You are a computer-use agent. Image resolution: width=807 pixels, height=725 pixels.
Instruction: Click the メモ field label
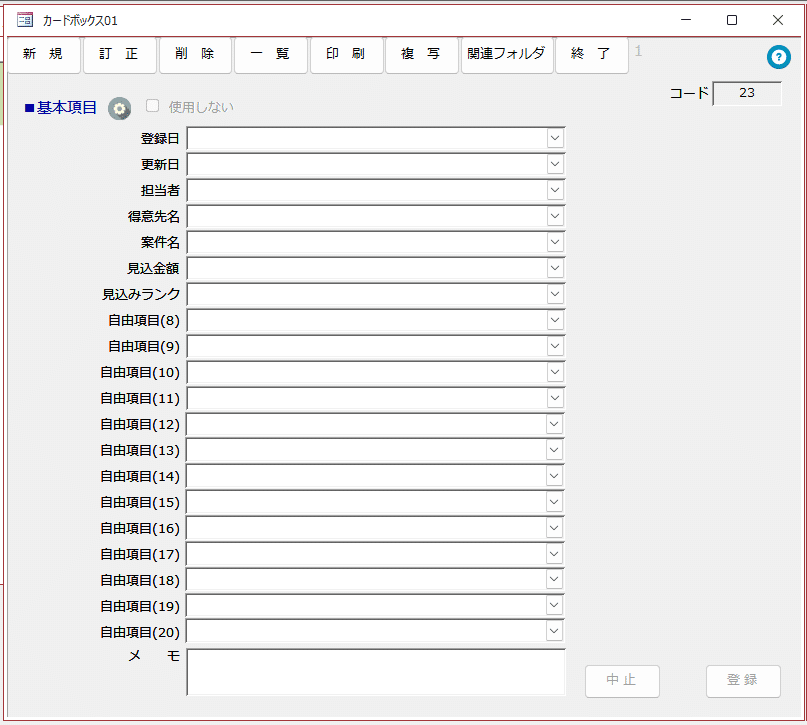pos(154,656)
